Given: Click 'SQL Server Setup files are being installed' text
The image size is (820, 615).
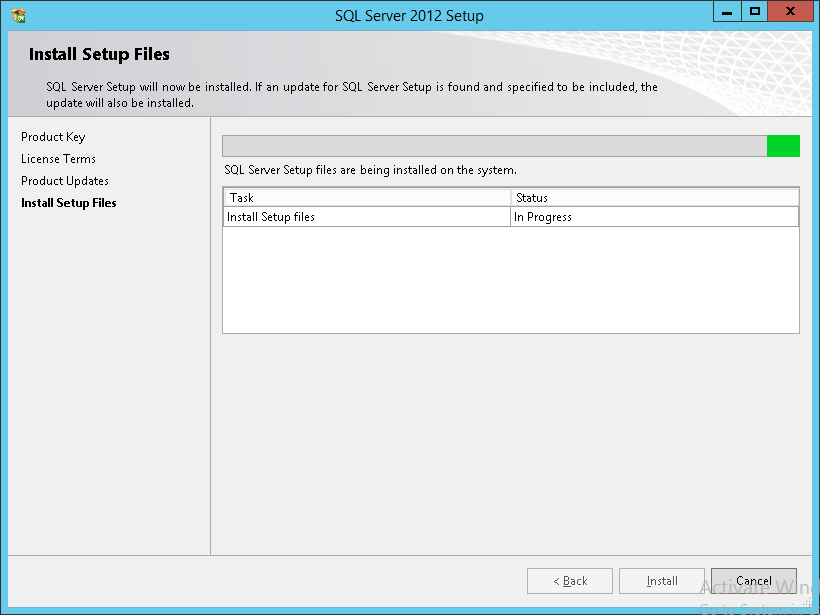Looking at the screenshot, I should pos(370,170).
